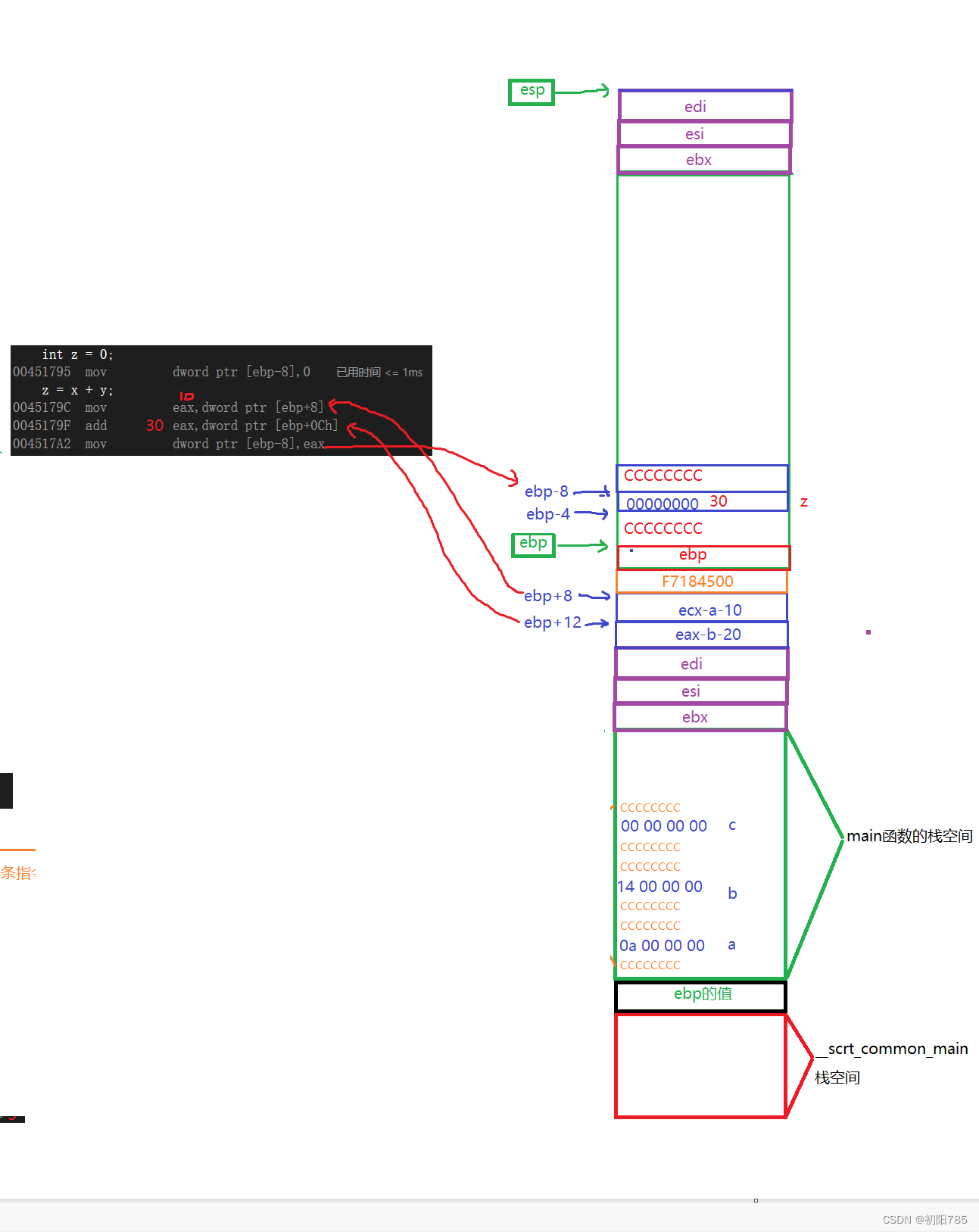Screen dimensions: 979x1232
Task: Click the address 0045179F in the disassembly
Action: (42, 426)
